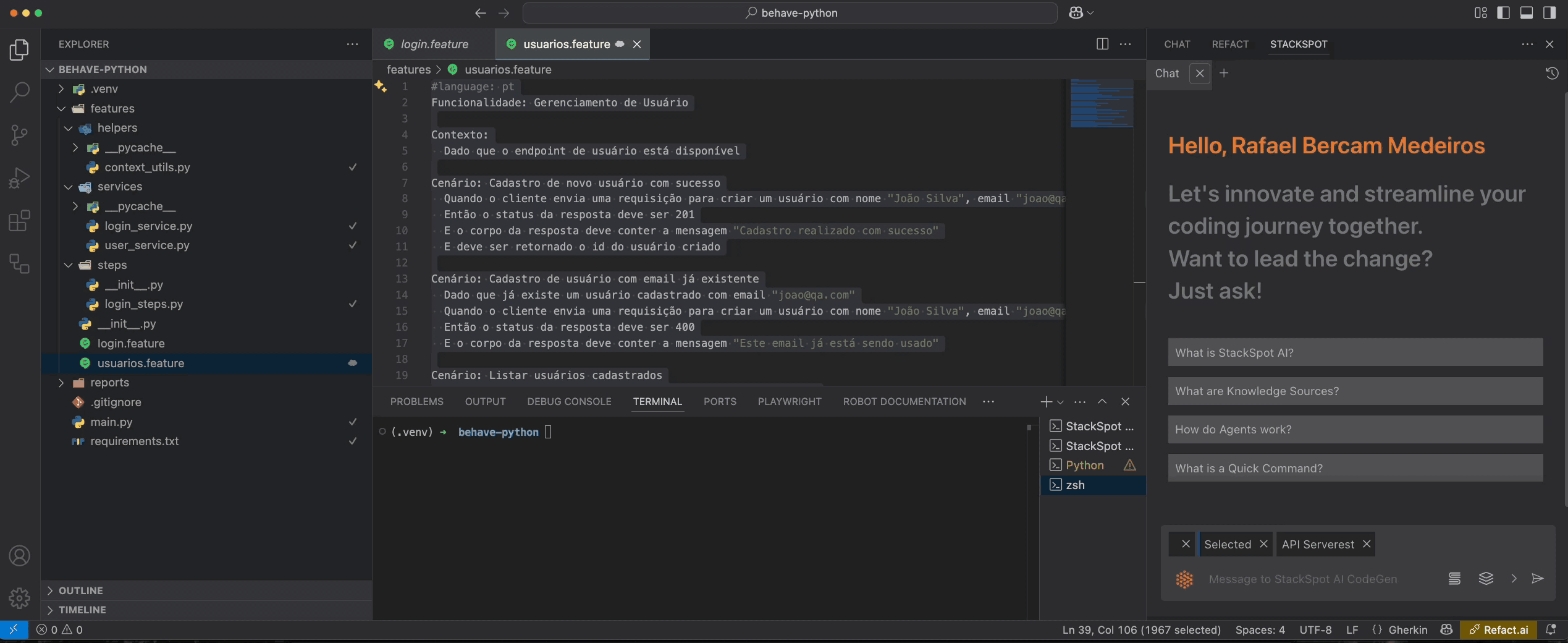The height and width of the screenshot is (643, 1568).
Task: Click 'What is a Quick Command?' suggestion
Action: click(x=1355, y=468)
